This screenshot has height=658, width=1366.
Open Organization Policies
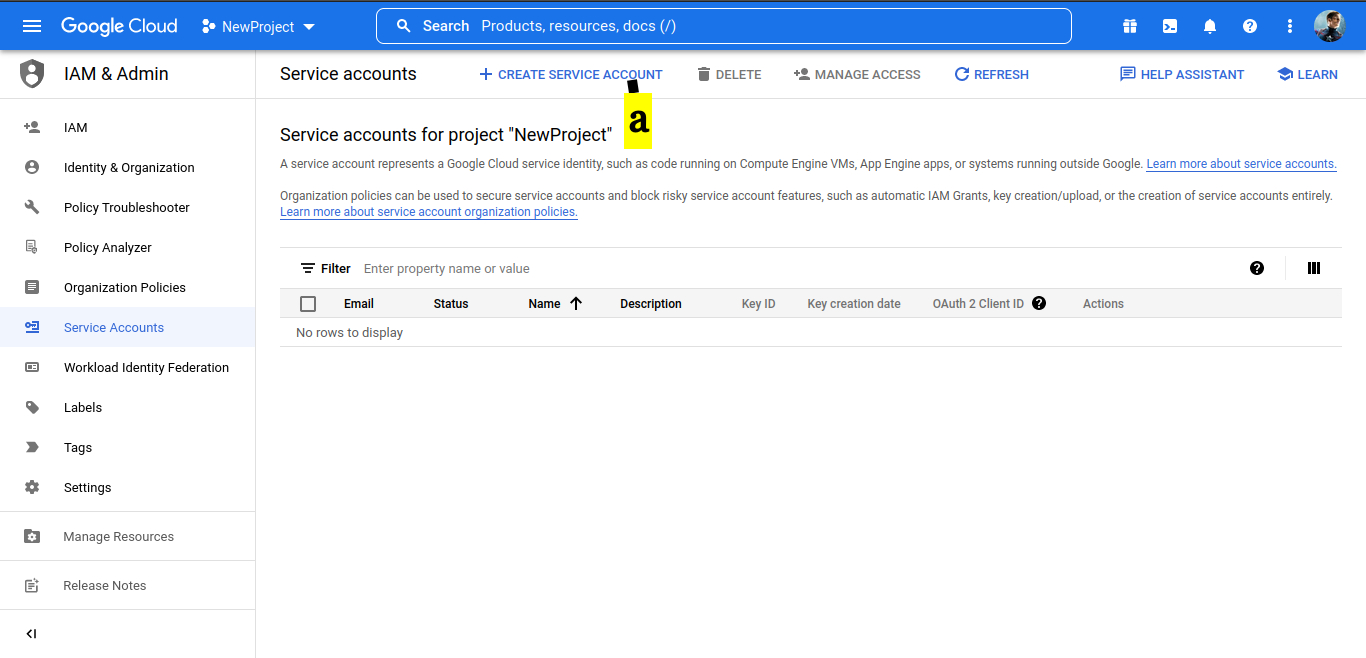click(127, 287)
